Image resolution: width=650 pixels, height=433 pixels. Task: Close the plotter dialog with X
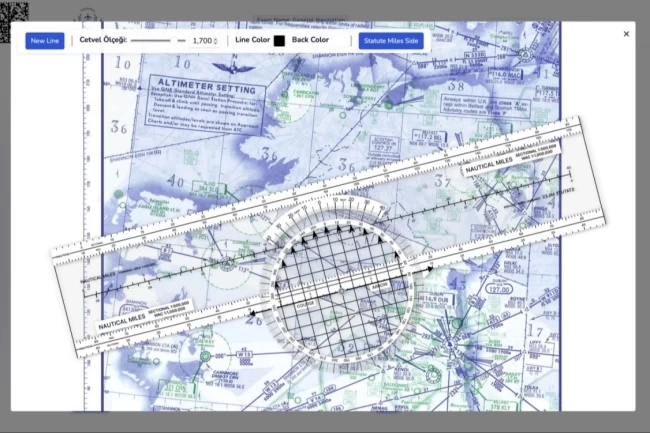click(626, 34)
